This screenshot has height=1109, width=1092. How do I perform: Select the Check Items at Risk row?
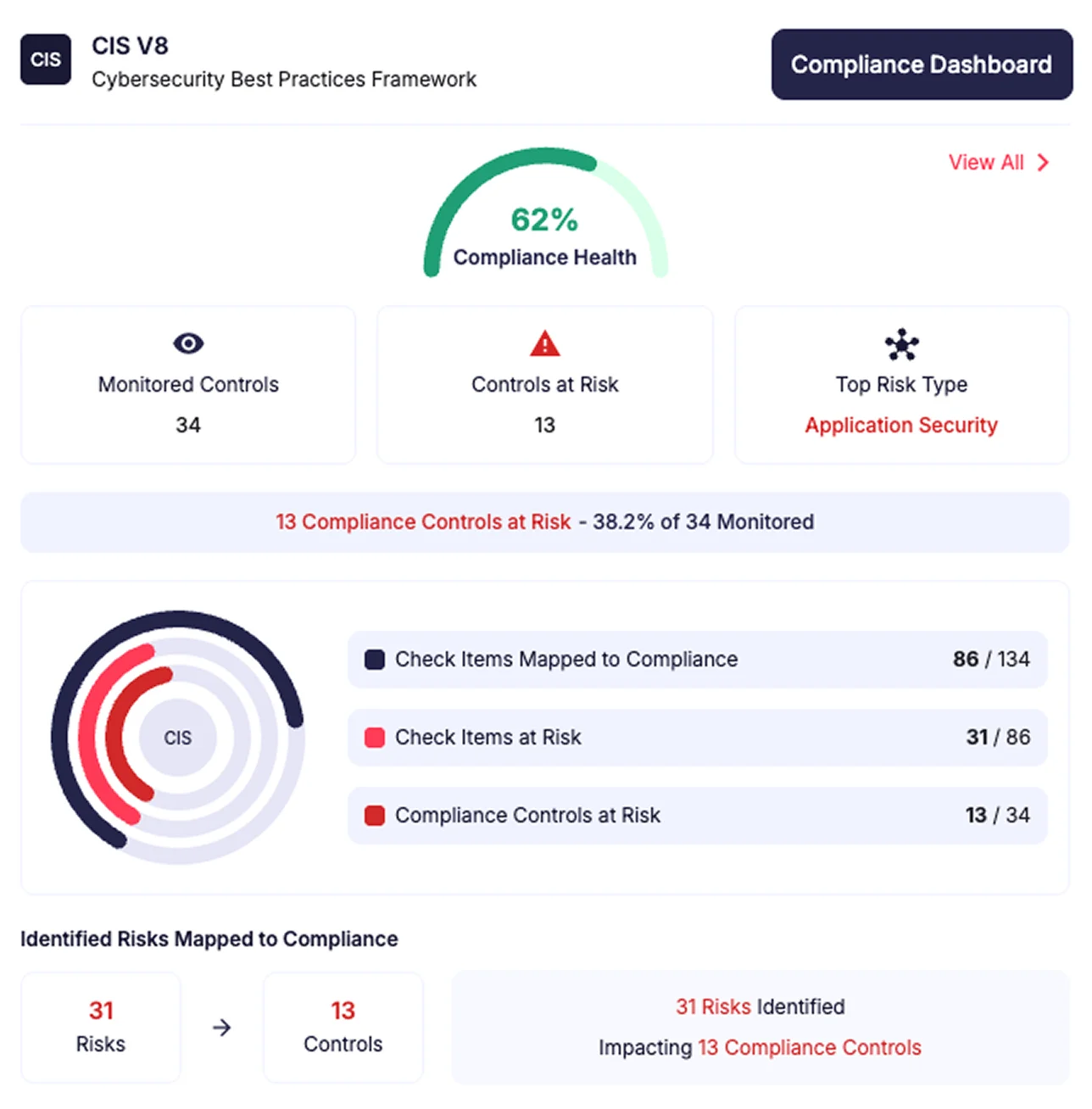pyautogui.click(x=698, y=738)
